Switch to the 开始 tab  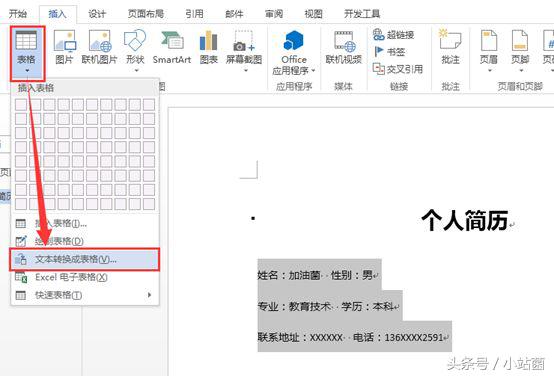click(x=18, y=14)
